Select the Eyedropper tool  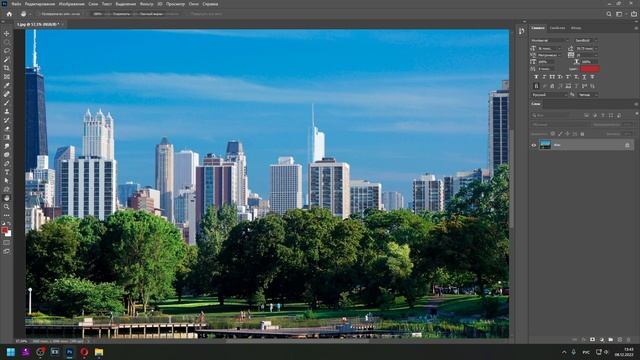pyautogui.click(x=7, y=85)
